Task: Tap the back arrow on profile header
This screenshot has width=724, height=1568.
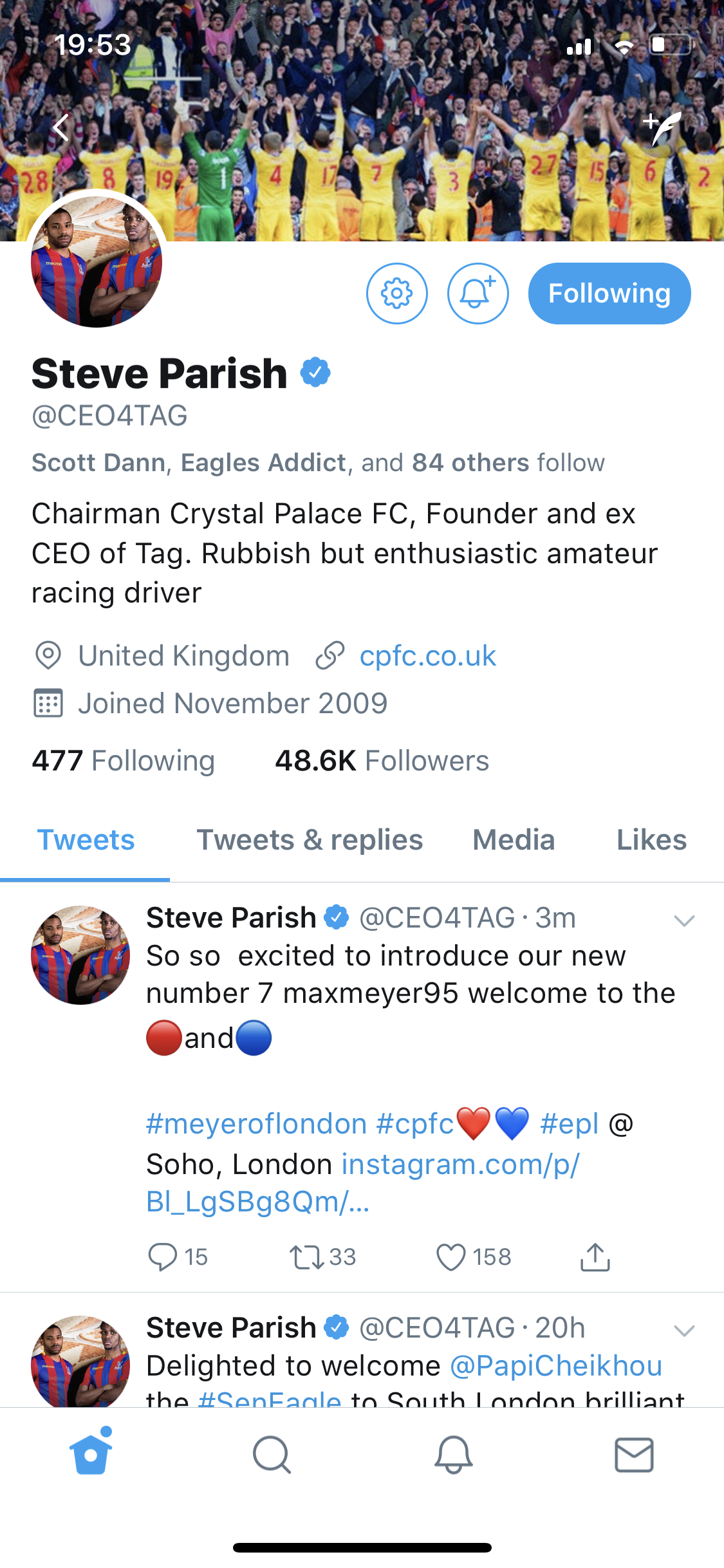Action: (x=61, y=127)
